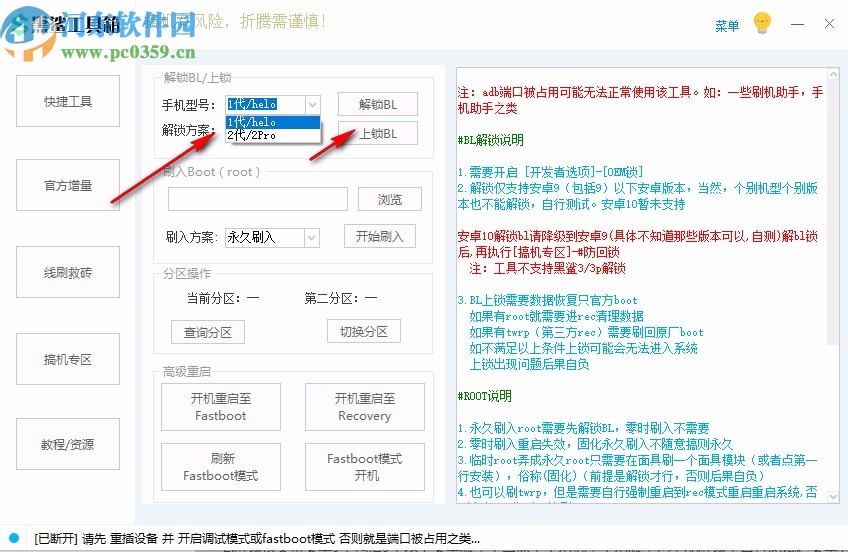Click the 切换分区 button
The image size is (848, 552).
(363, 331)
